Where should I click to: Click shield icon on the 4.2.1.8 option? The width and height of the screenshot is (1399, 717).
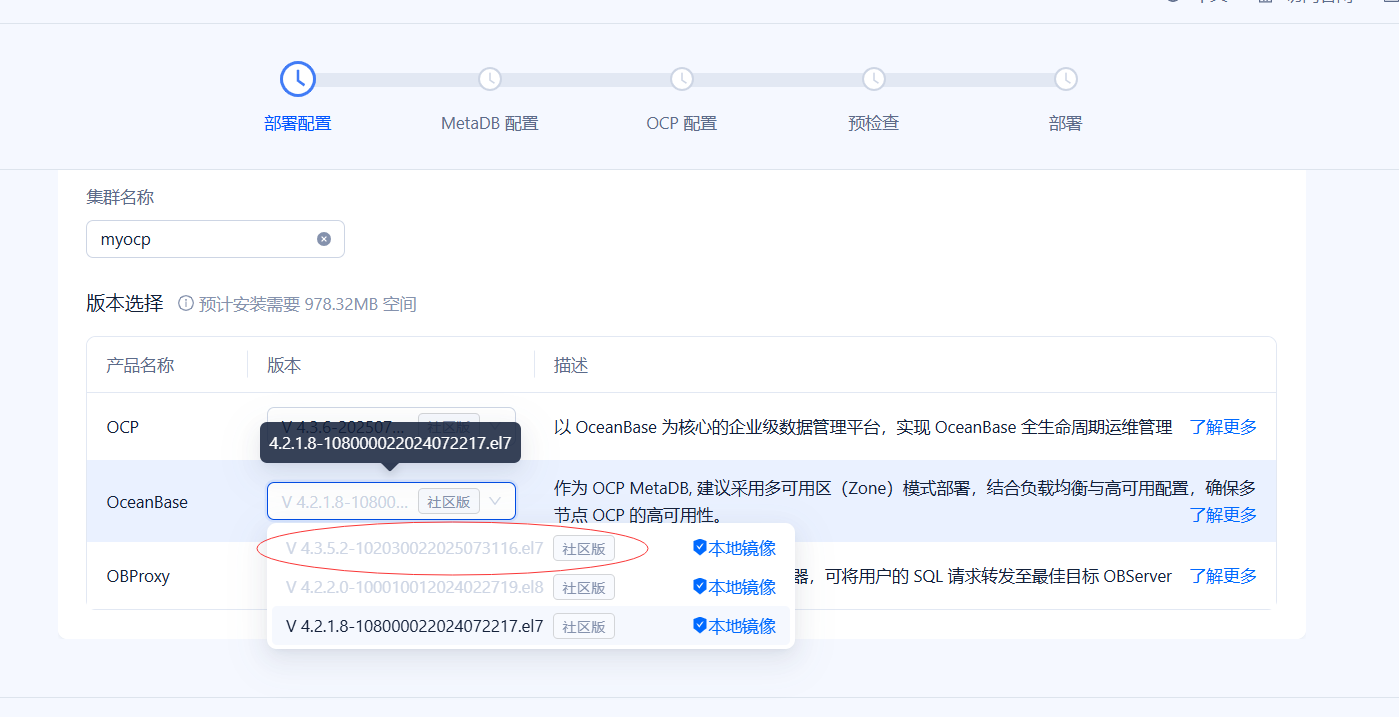(700, 625)
